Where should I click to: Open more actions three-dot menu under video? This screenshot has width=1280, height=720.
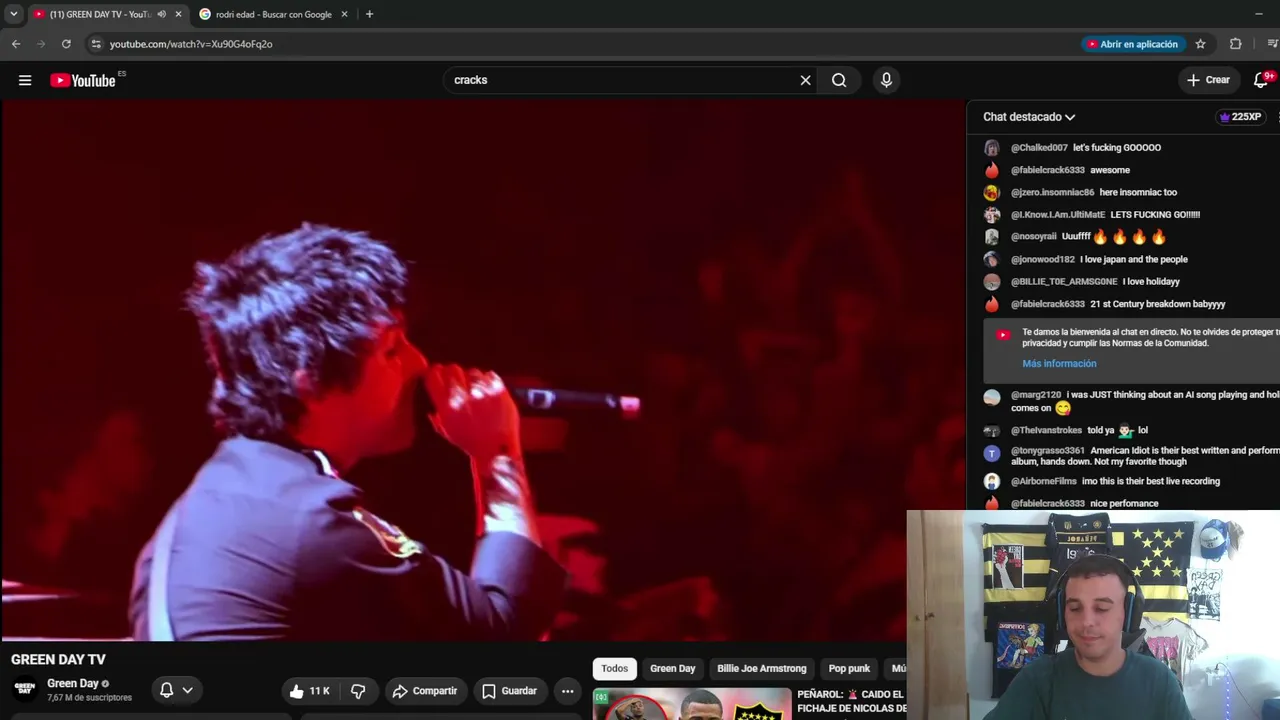click(x=567, y=691)
